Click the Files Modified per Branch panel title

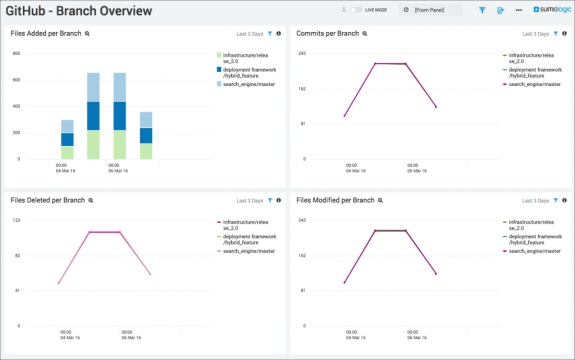335,200
